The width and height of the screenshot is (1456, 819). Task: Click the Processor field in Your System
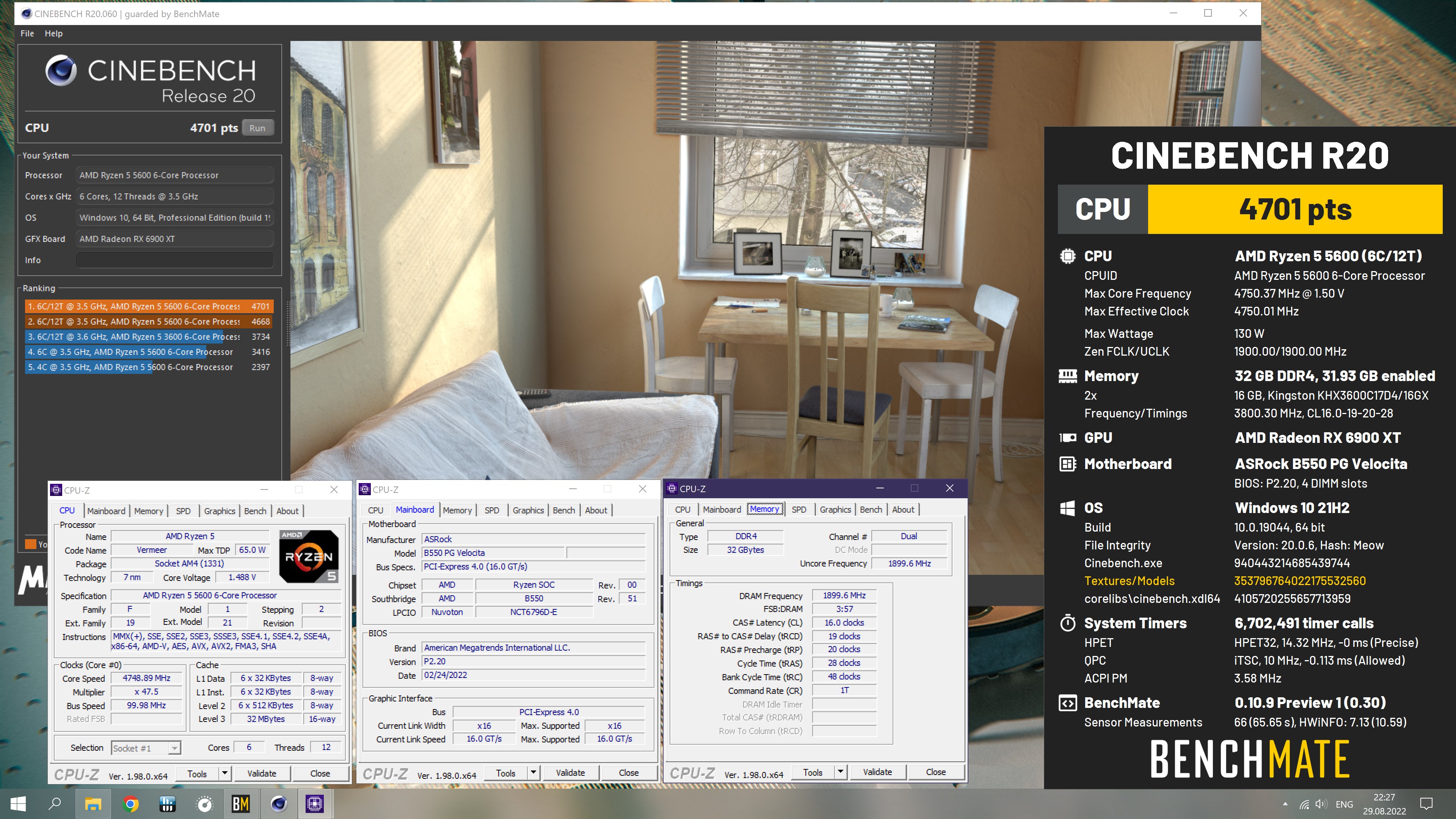click(x=175, y=175)
